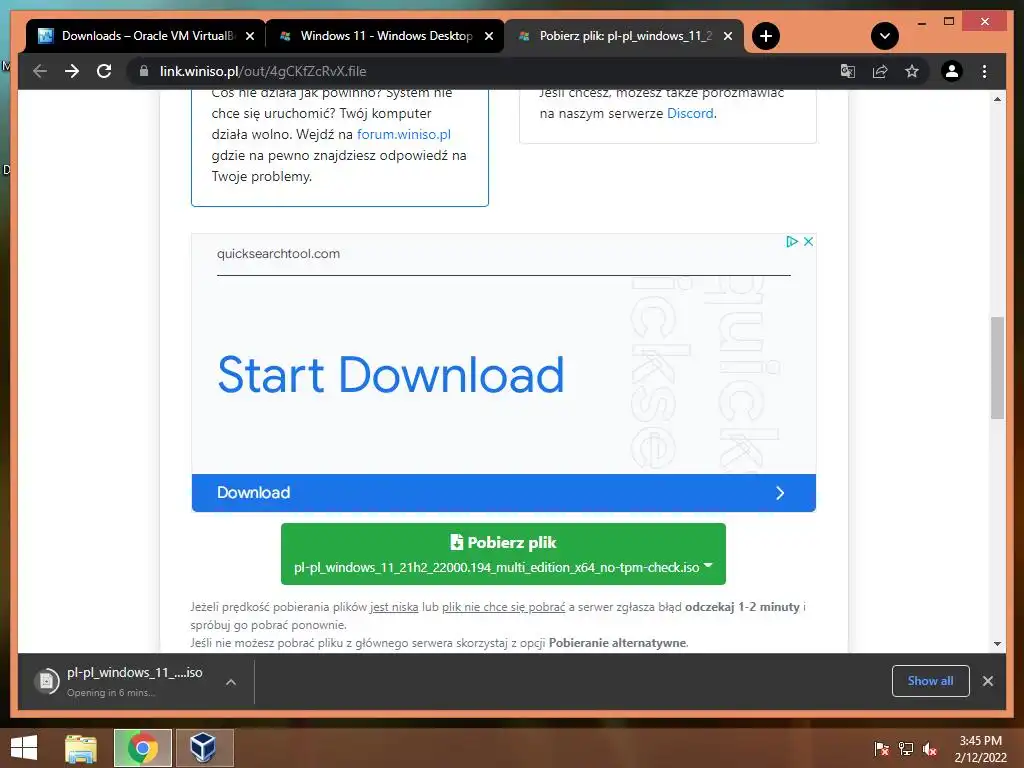The image size is (1024, 768).
Task: Click the 'jest niska' underlined link
Action: click(x=394, y=607)
